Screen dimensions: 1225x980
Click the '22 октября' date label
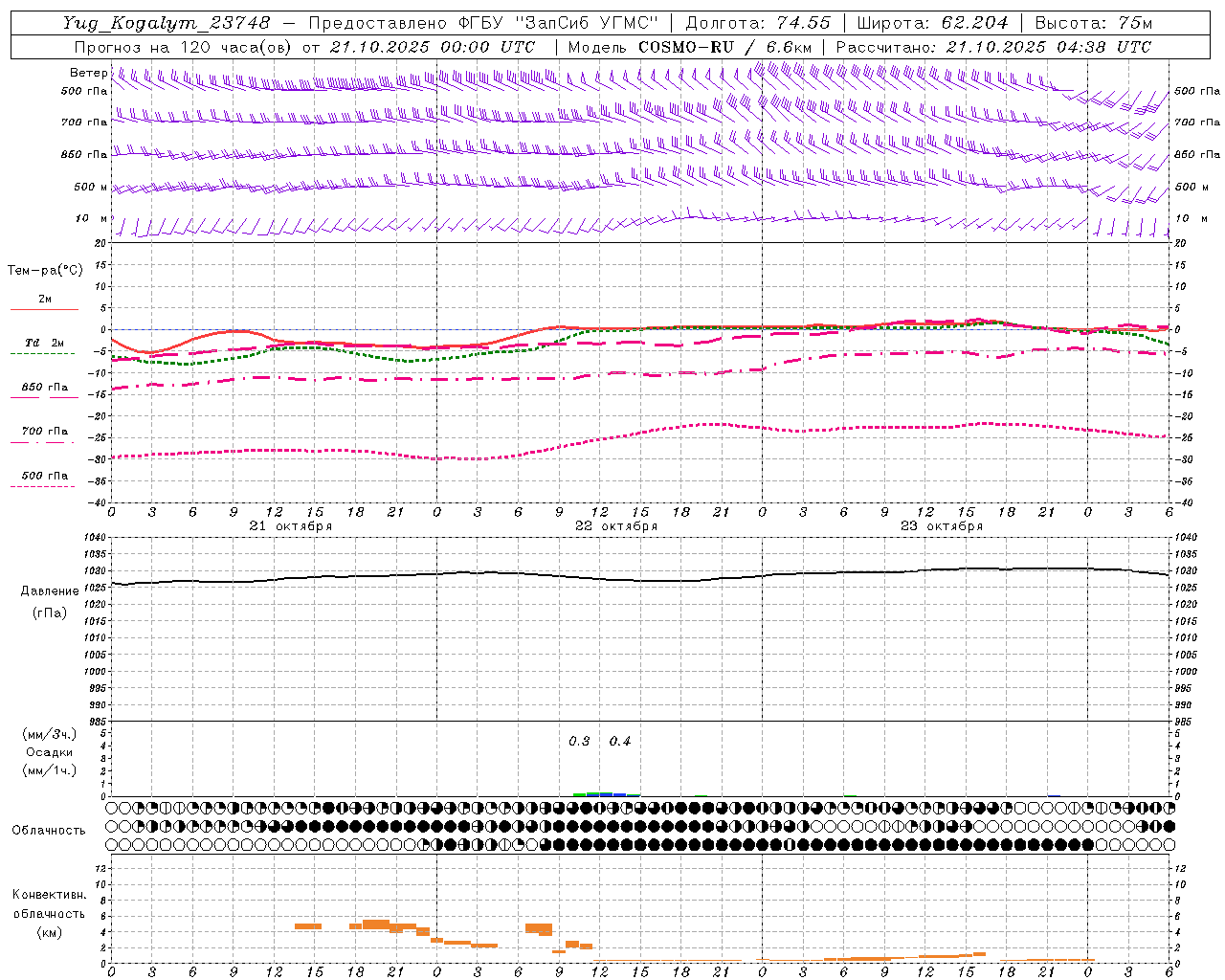click(x=616, y=526)
